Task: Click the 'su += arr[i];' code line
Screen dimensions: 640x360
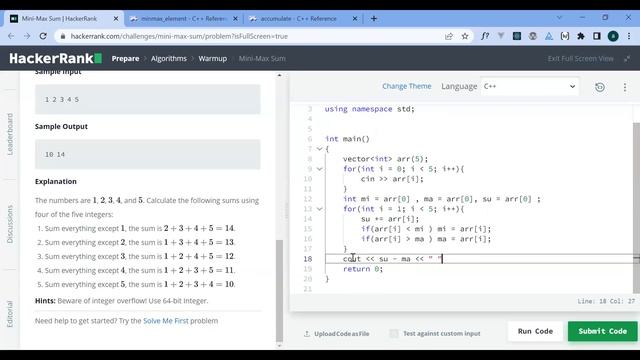Action: pos(390,219)
